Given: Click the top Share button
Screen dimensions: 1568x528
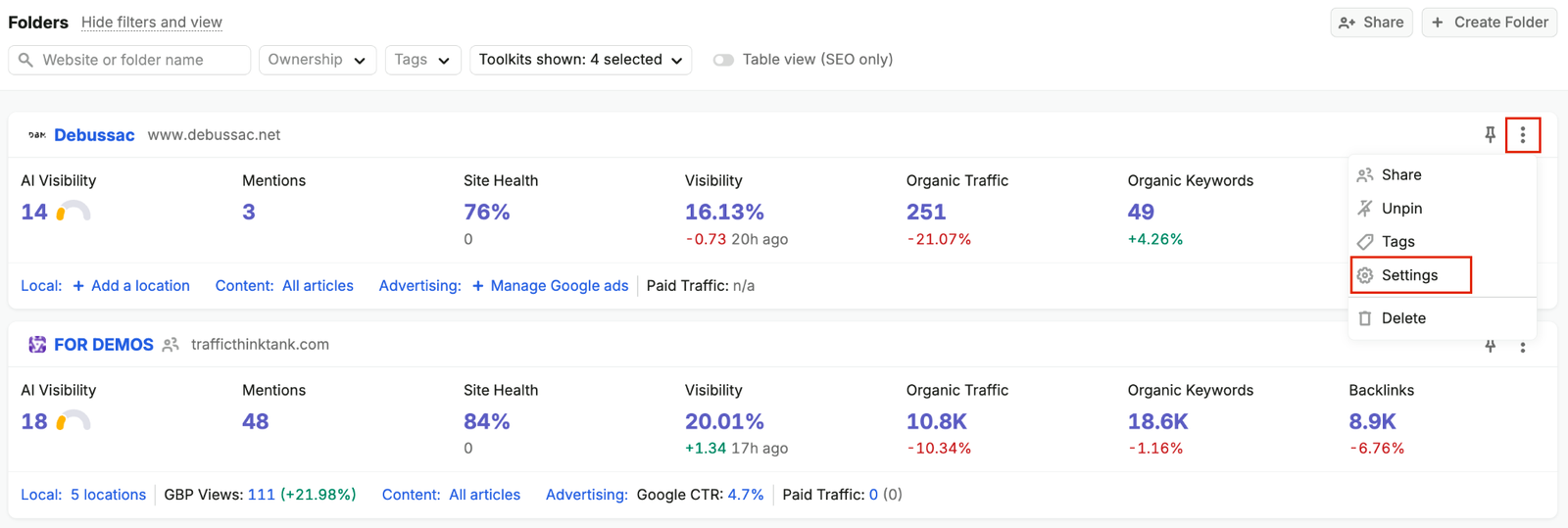Looking at the screenshot, I should click(1371, 23).
